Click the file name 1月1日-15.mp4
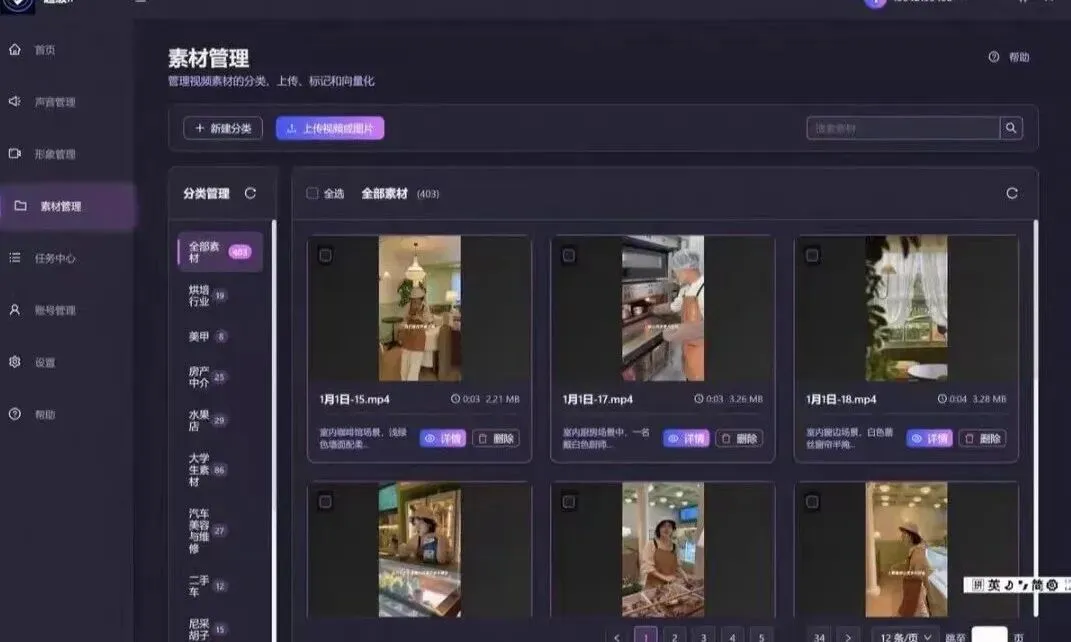Image resolution: width=1071 pixels, height=642 pixels. [354, 399]
